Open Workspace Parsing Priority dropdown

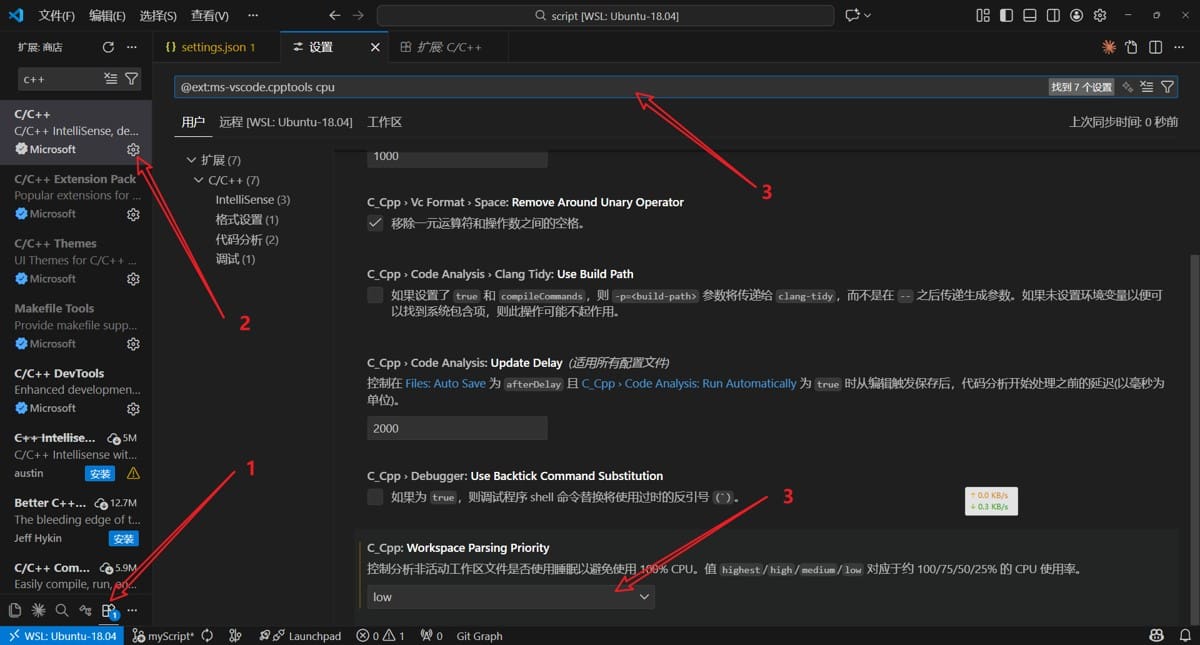coord(511,597)
